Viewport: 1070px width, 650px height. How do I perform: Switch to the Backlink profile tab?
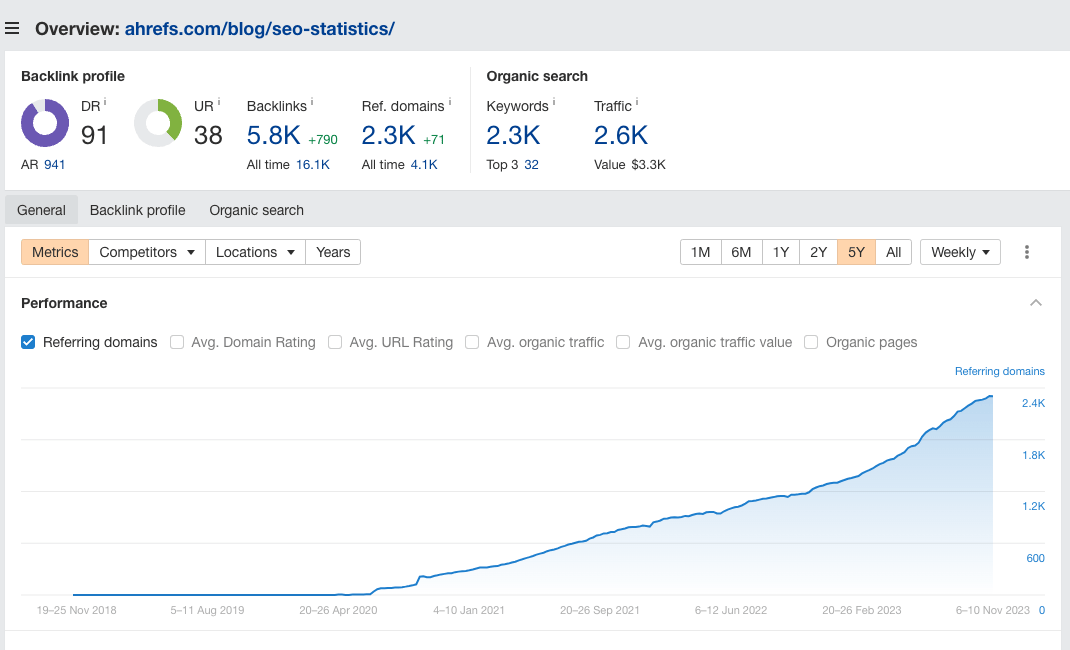click(x=137, y=210)
